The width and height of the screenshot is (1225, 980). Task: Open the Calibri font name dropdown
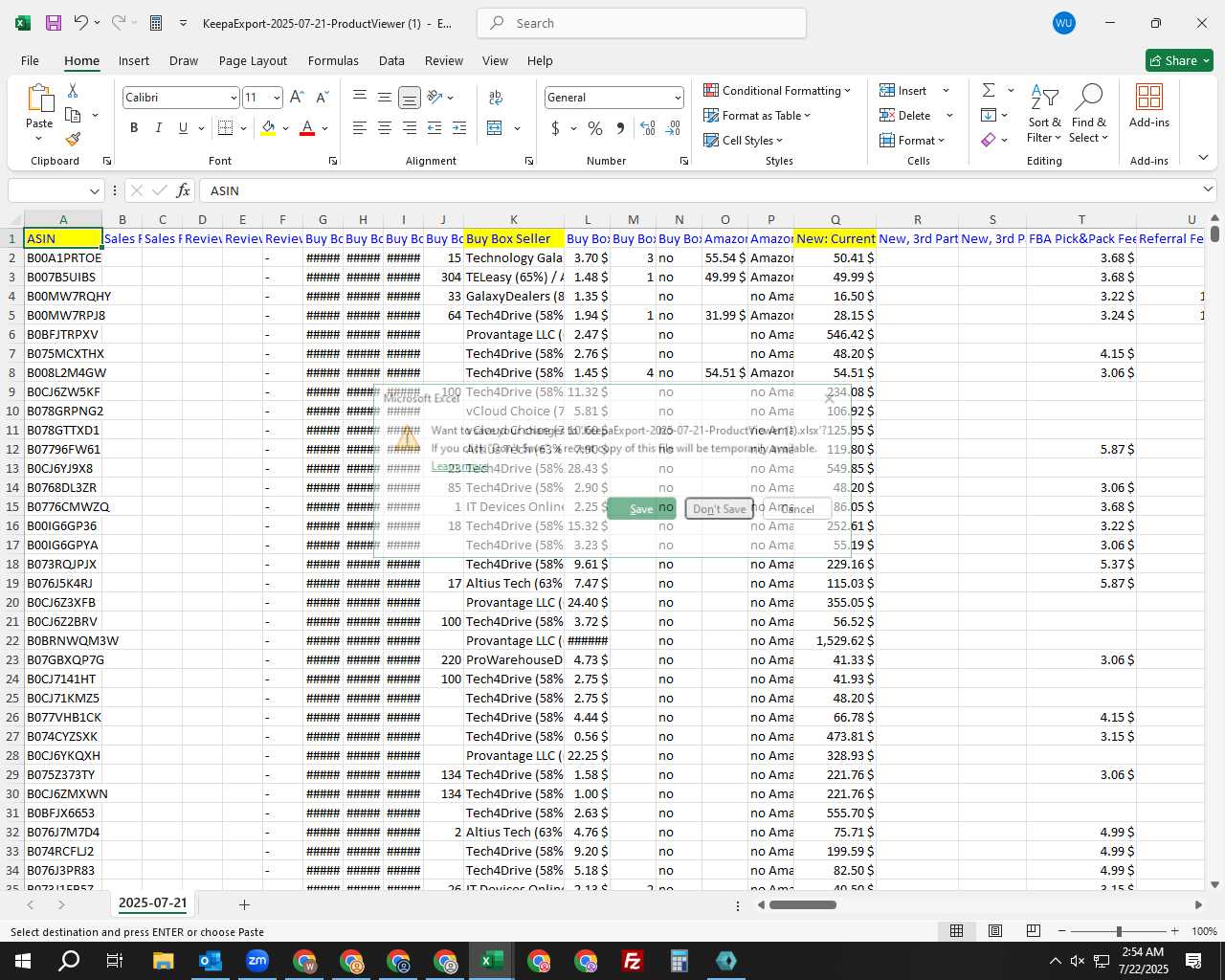[x=234, y=98]
